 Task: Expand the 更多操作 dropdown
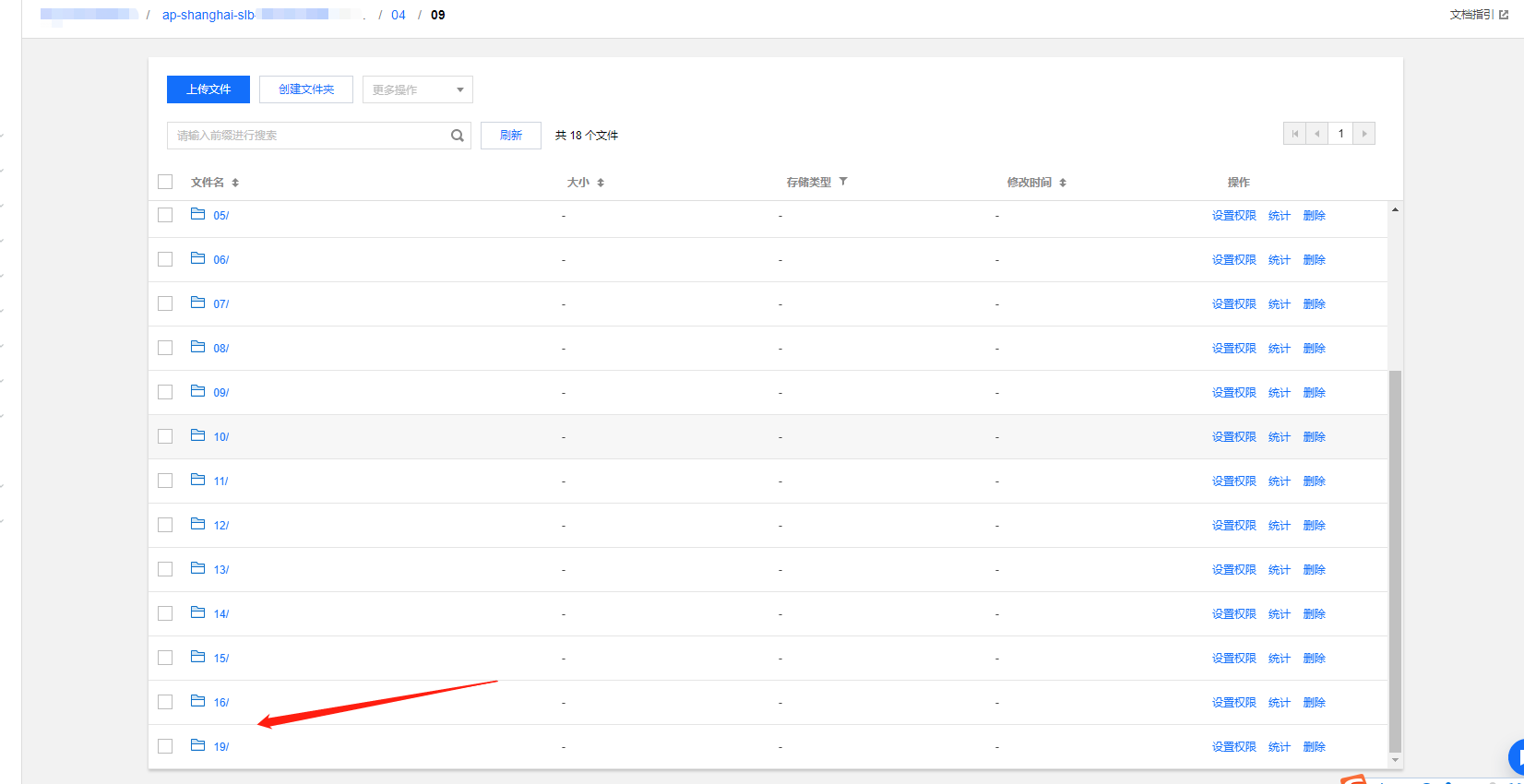[418, 89]
